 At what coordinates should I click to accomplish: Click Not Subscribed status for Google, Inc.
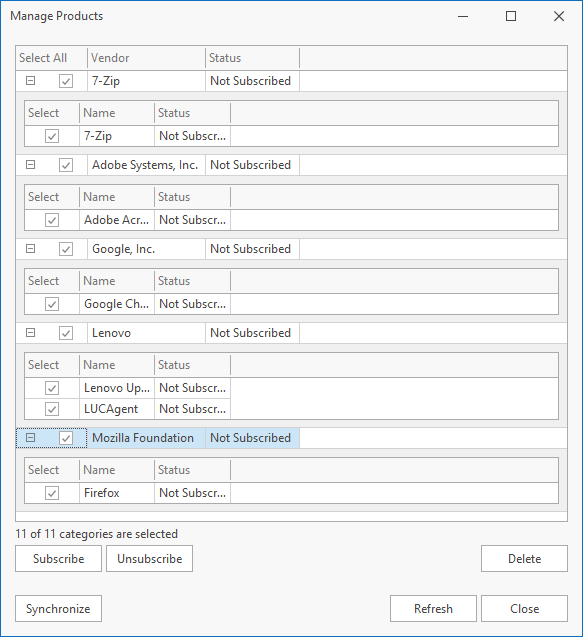pyautogui.click(x=252, y=249)
